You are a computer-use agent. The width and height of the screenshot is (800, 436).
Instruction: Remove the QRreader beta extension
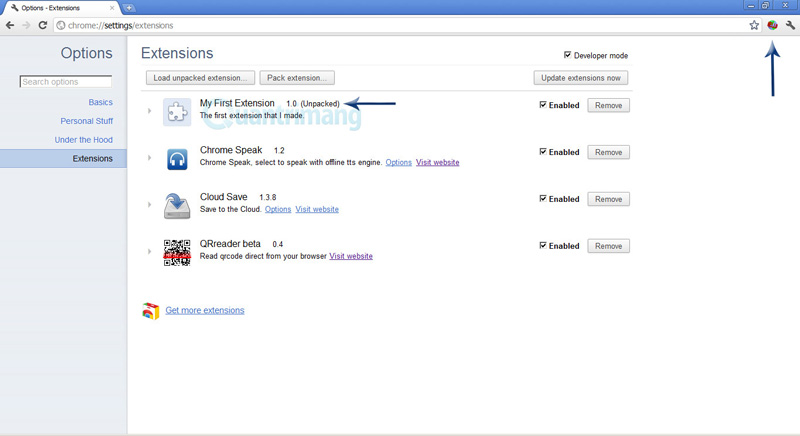click(608, 246)
